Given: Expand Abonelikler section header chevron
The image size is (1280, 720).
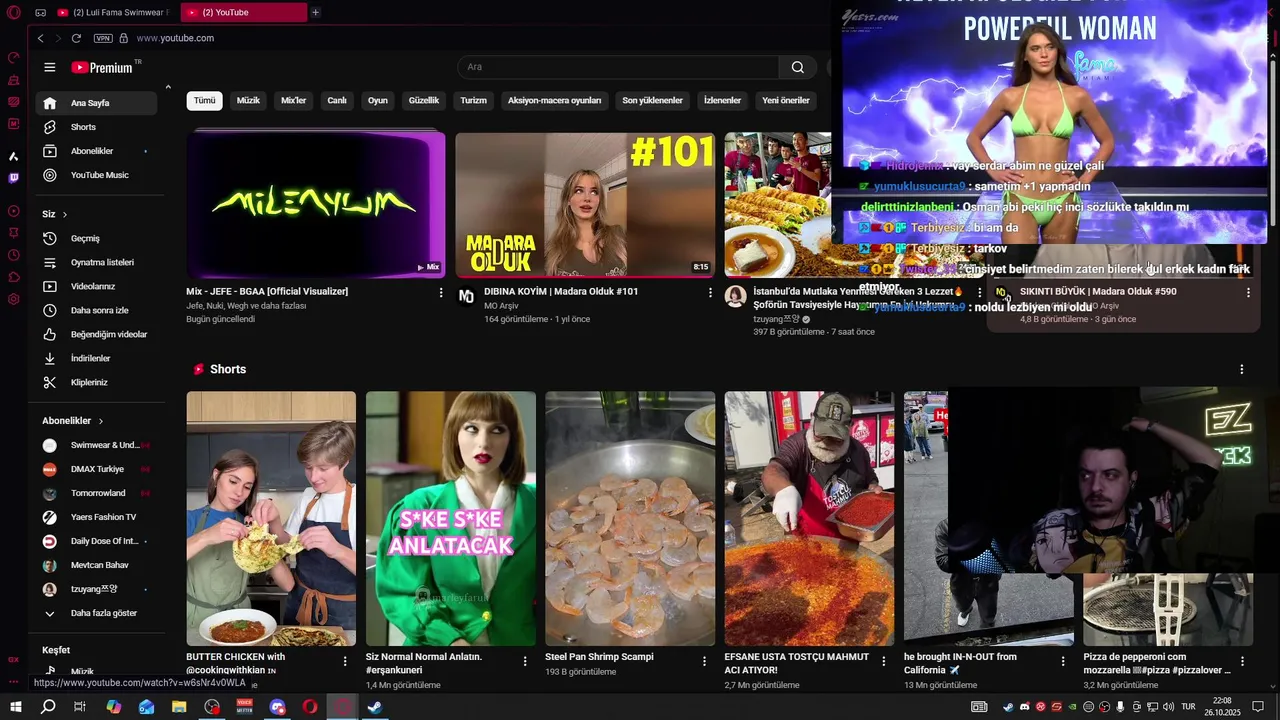Looking at the screenshot, I should point(101,421).
